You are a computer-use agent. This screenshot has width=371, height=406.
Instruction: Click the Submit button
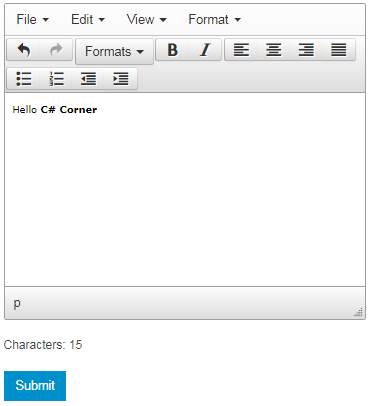35,386
